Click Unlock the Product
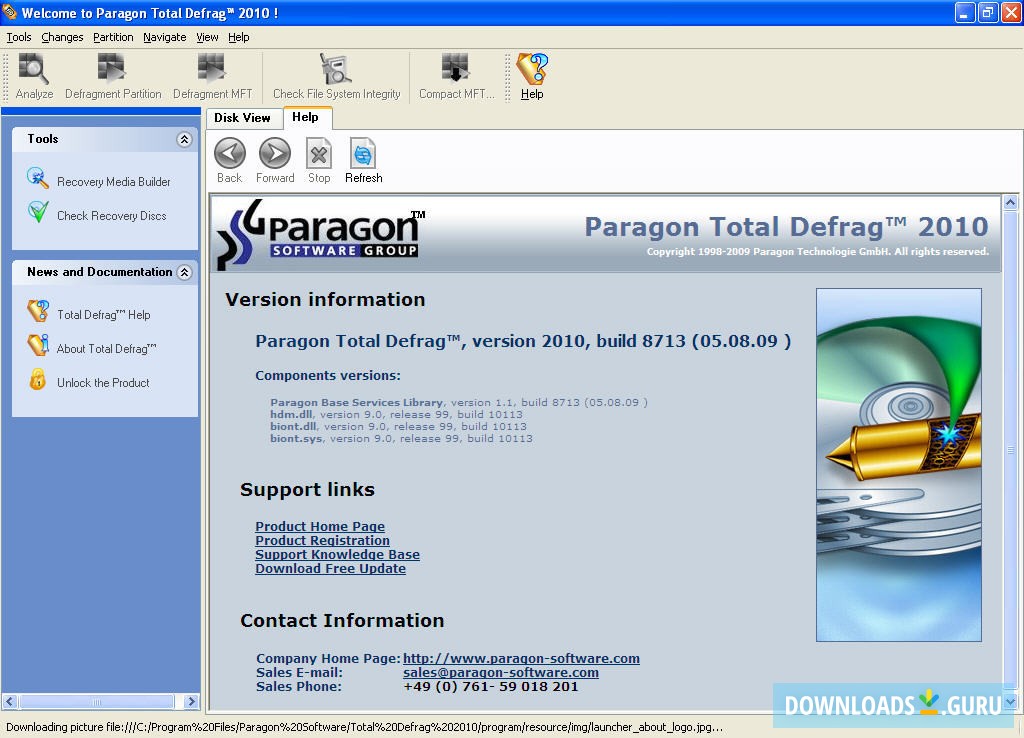 click(102, 382)
